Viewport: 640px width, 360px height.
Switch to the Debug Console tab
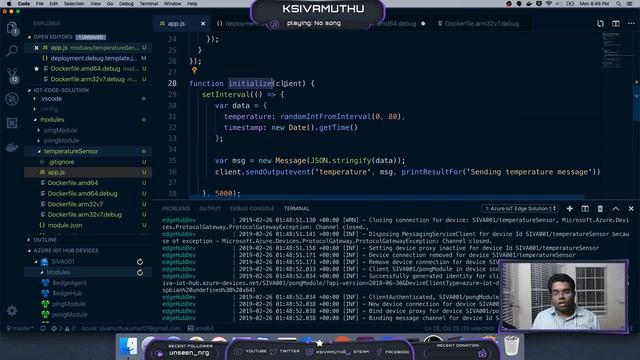pyautogui.click(x=252, y=209)
